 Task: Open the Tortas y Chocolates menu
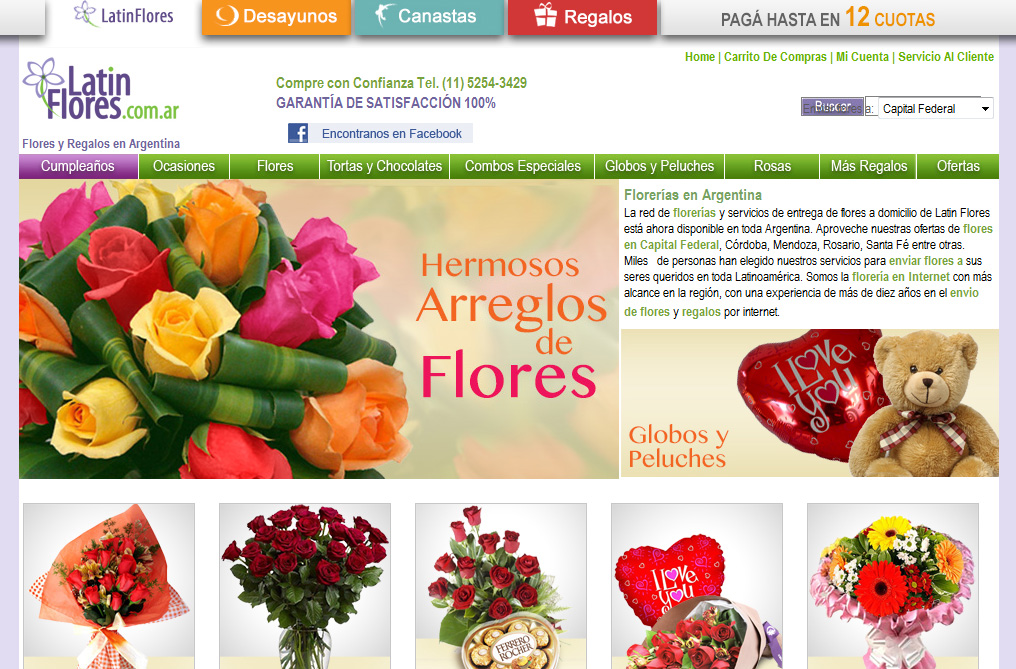(384, 166)
